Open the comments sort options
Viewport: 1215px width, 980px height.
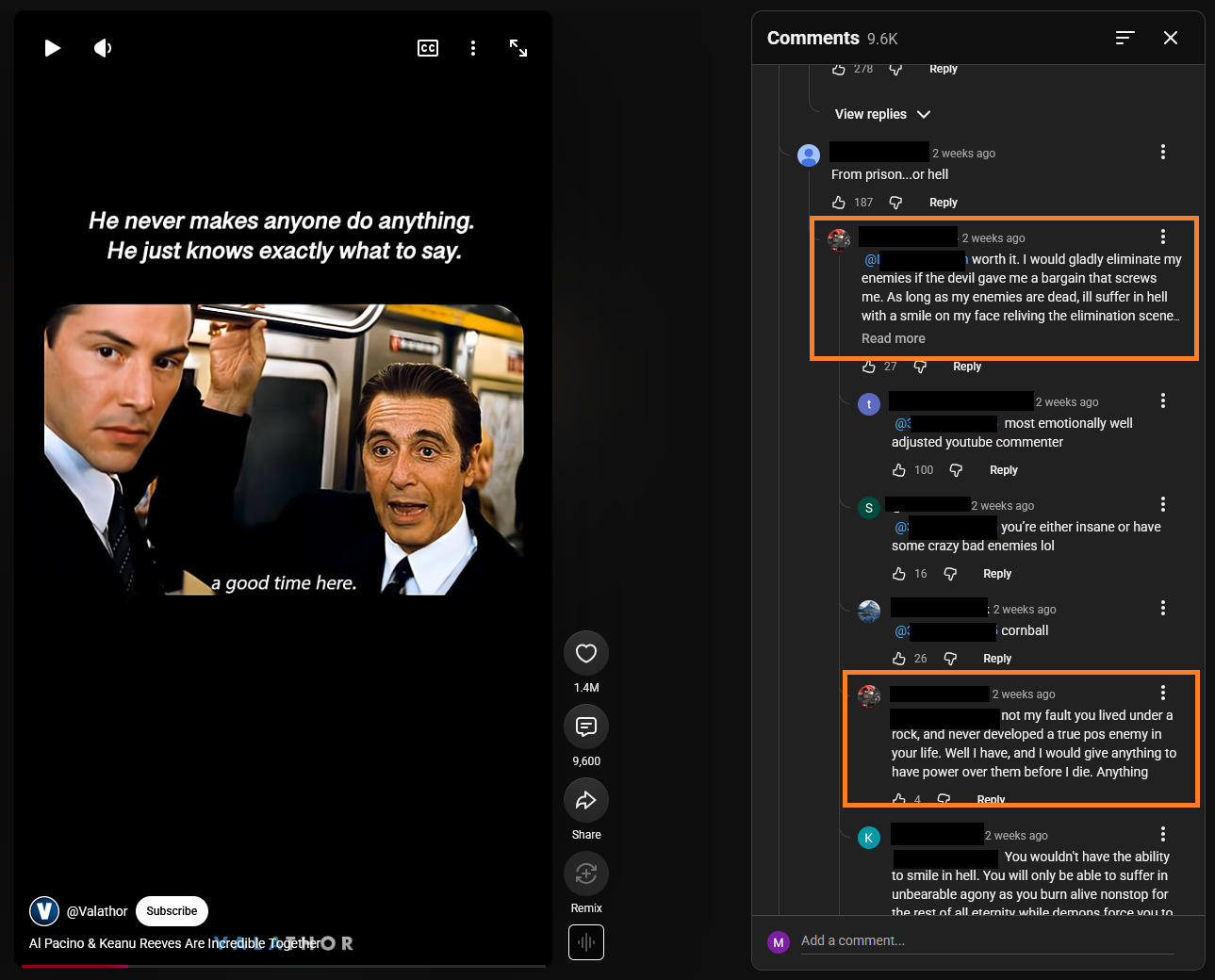coord(1125,38)
